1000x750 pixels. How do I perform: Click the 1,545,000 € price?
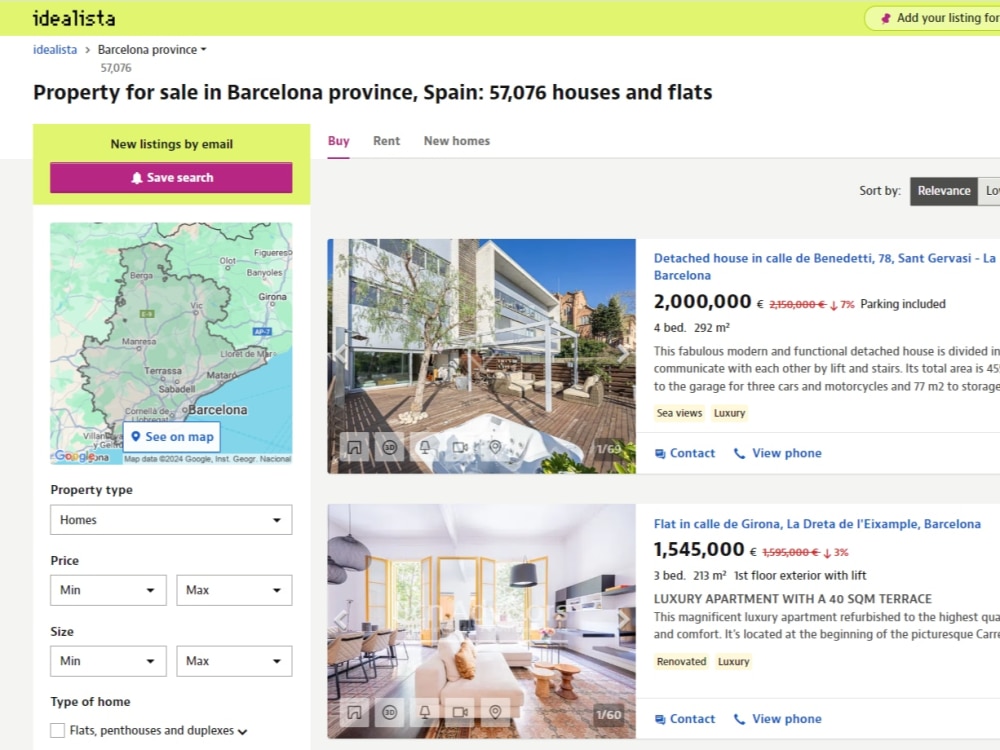click(705, 549)
